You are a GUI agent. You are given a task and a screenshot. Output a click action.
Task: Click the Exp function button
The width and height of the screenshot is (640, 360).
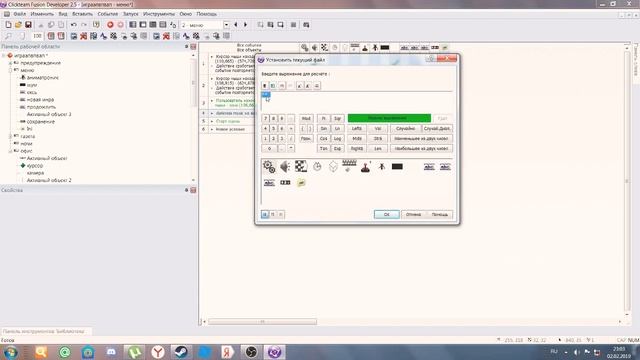tap(338, 149)
